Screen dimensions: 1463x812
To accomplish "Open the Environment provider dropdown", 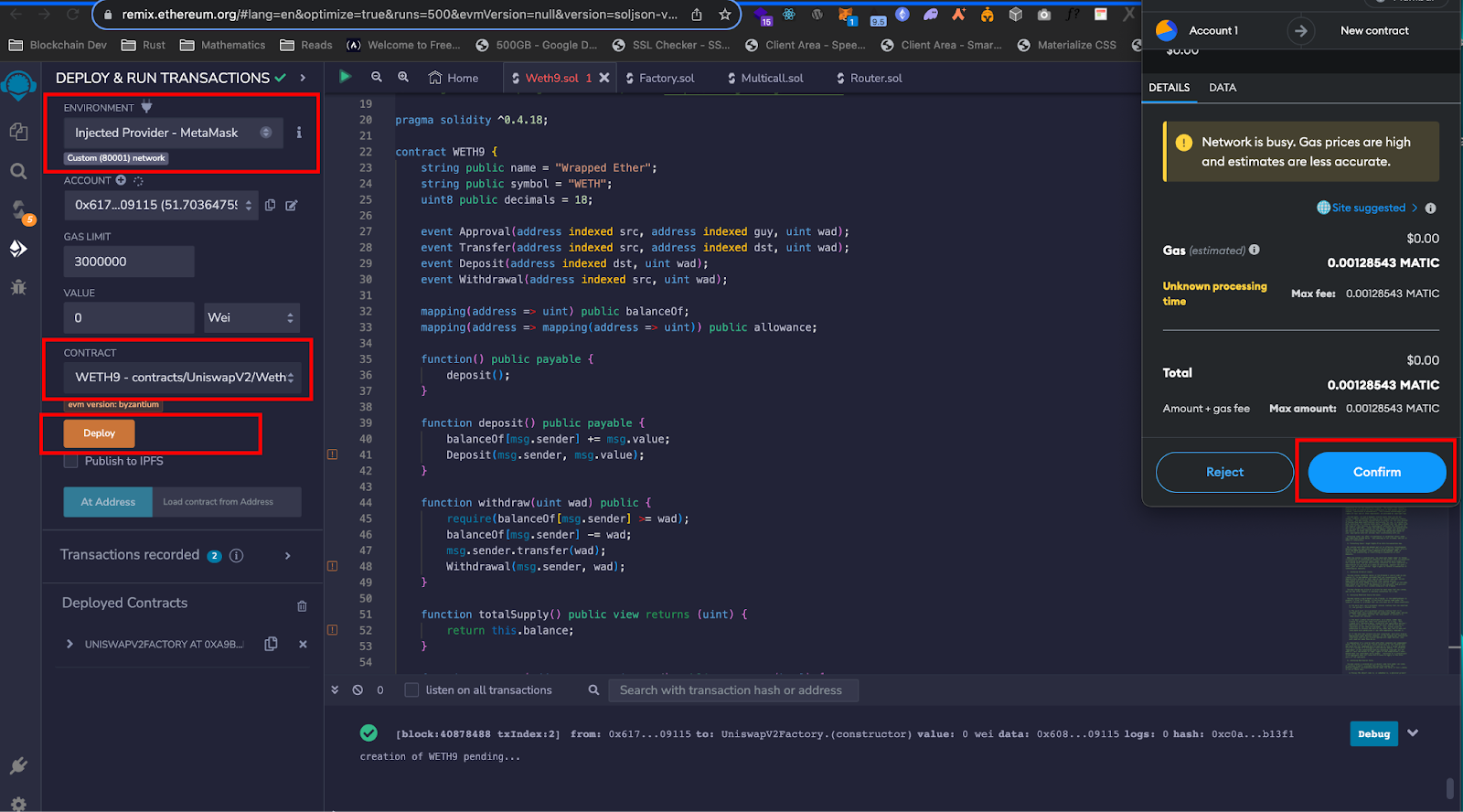I will (174, 133).
